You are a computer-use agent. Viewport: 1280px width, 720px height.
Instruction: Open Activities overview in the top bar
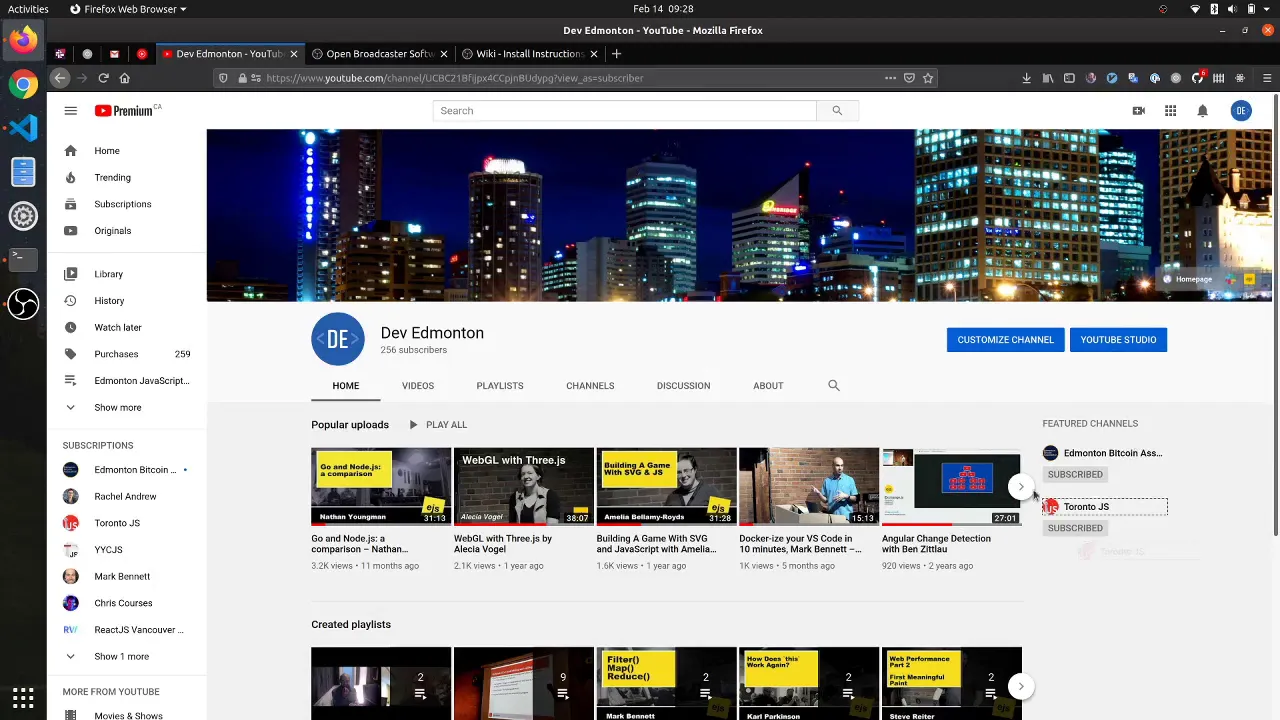click(28, 9)
